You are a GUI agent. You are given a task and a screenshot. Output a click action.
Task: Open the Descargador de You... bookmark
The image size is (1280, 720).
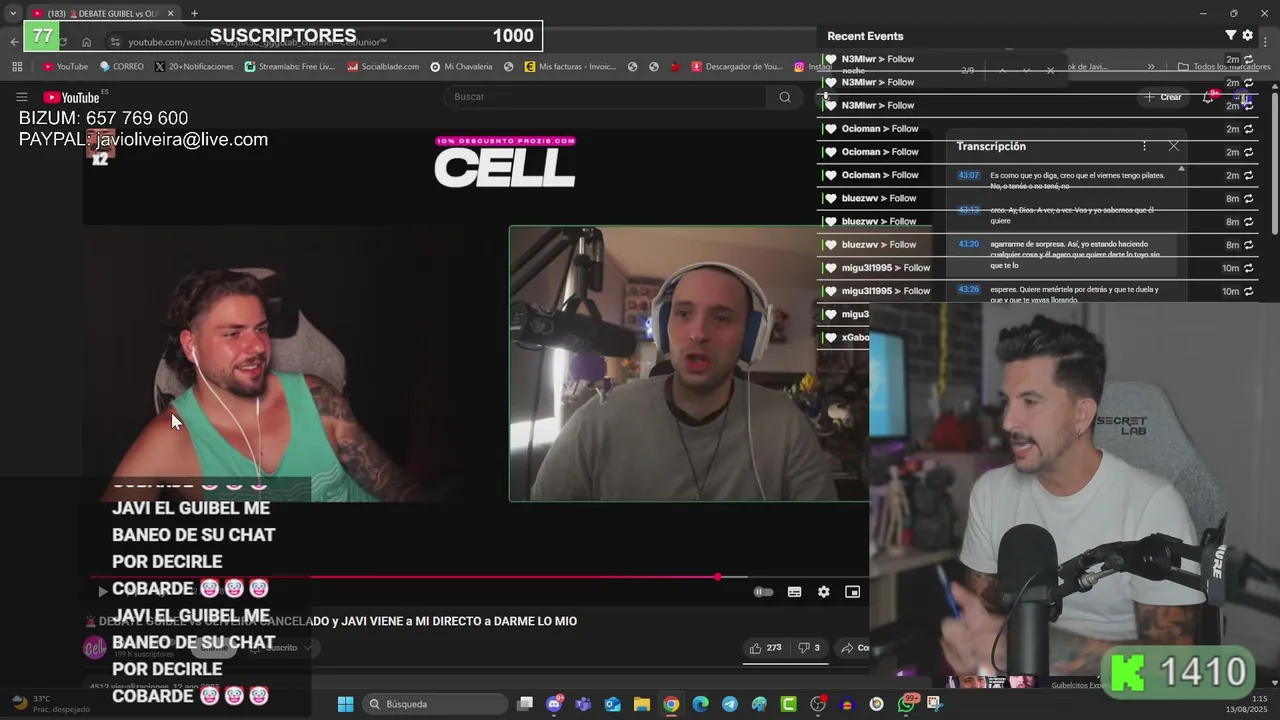[x=737, y=67]
